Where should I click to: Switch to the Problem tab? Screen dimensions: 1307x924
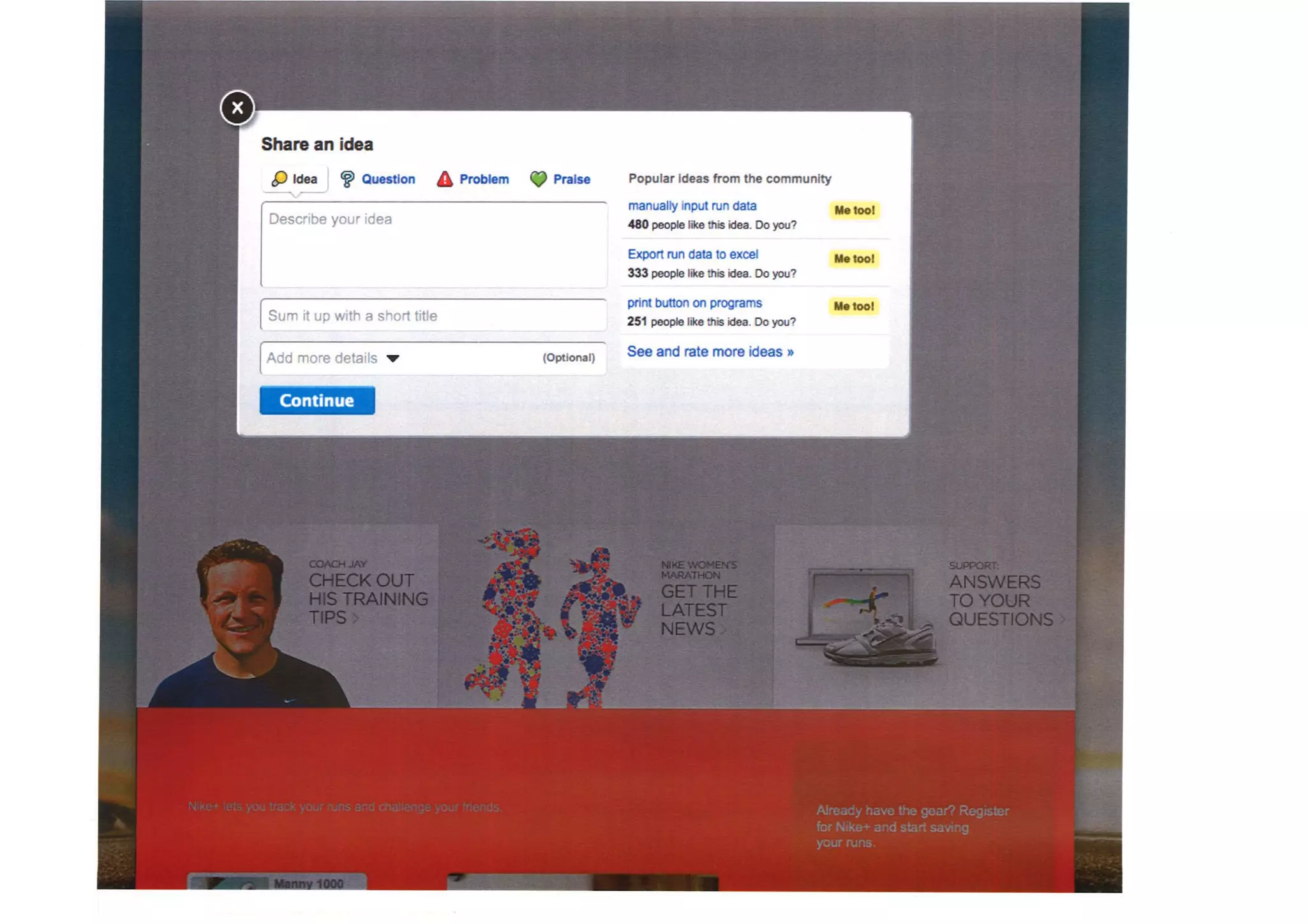click(484, 179)
